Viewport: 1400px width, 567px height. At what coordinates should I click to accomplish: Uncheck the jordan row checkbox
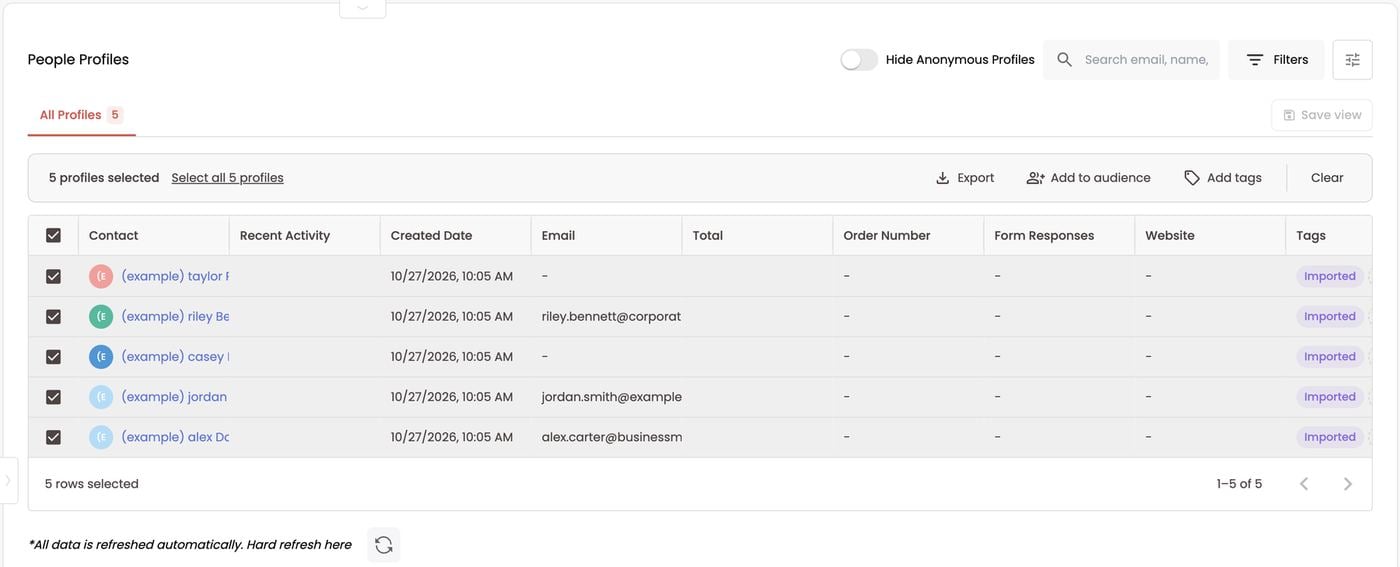tap(53, 397)
